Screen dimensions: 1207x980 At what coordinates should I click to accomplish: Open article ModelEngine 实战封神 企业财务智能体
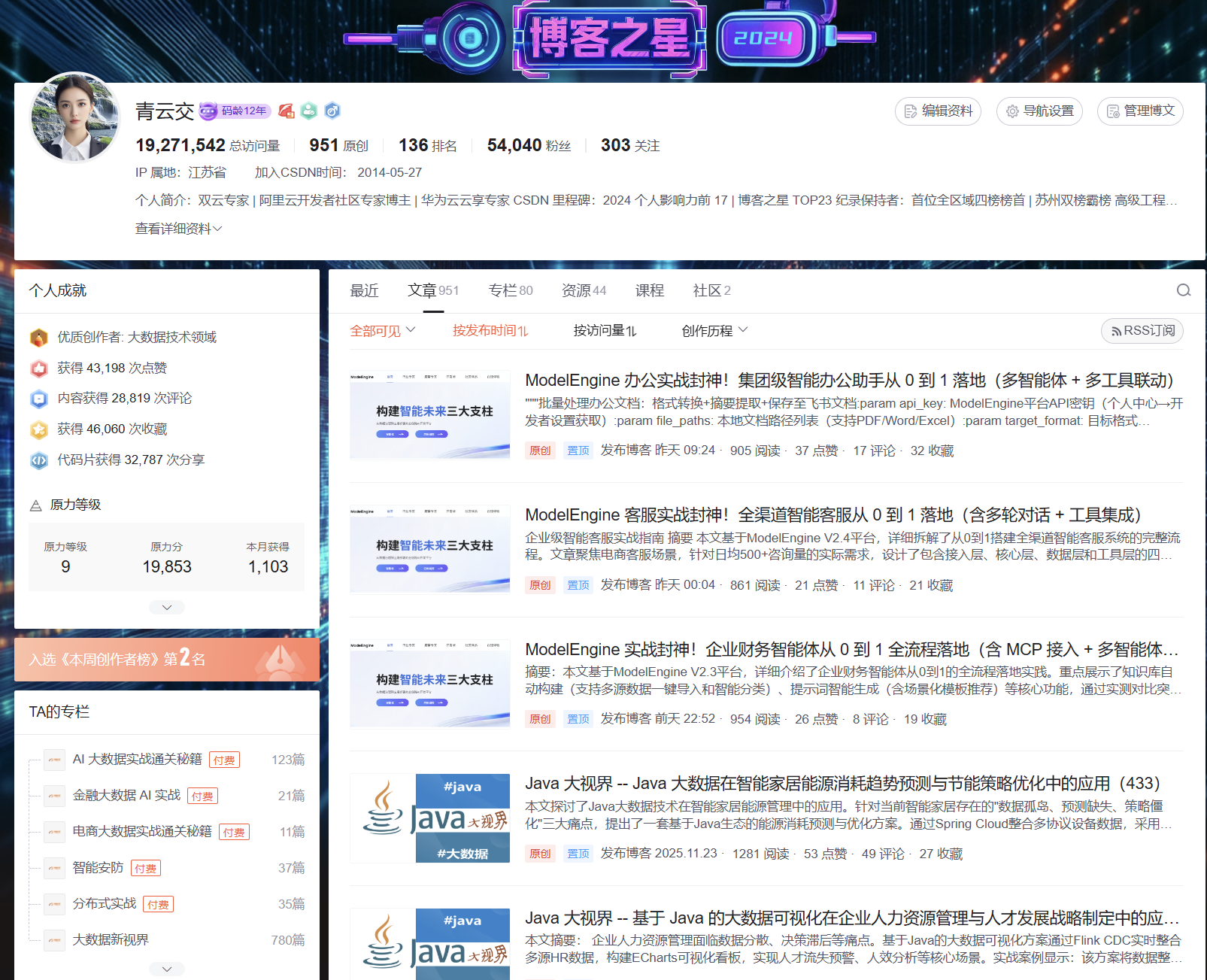[852, 650]
